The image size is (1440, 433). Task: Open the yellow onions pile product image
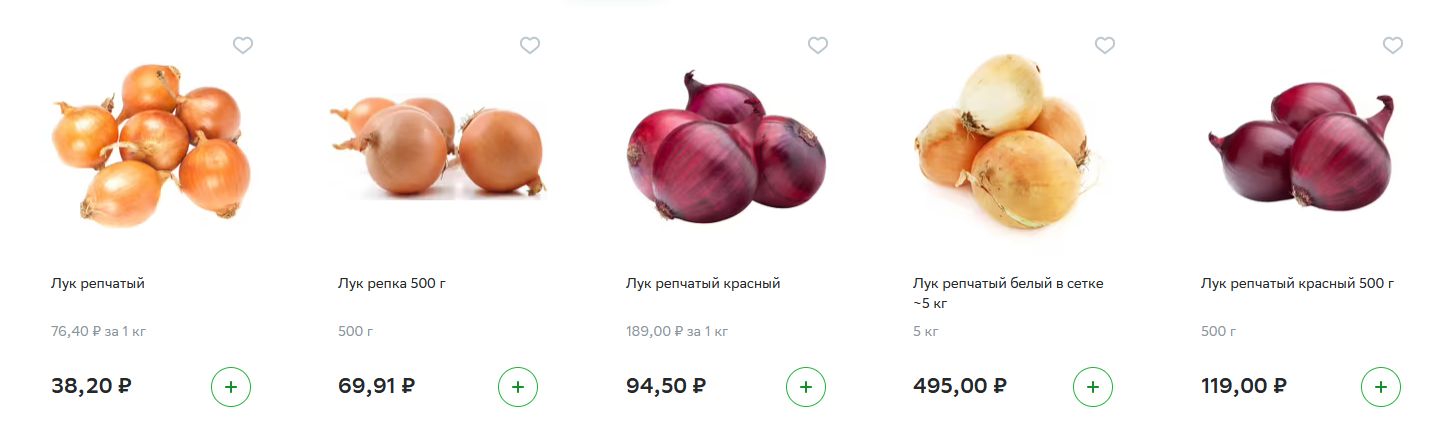click(x=151, y=145)
